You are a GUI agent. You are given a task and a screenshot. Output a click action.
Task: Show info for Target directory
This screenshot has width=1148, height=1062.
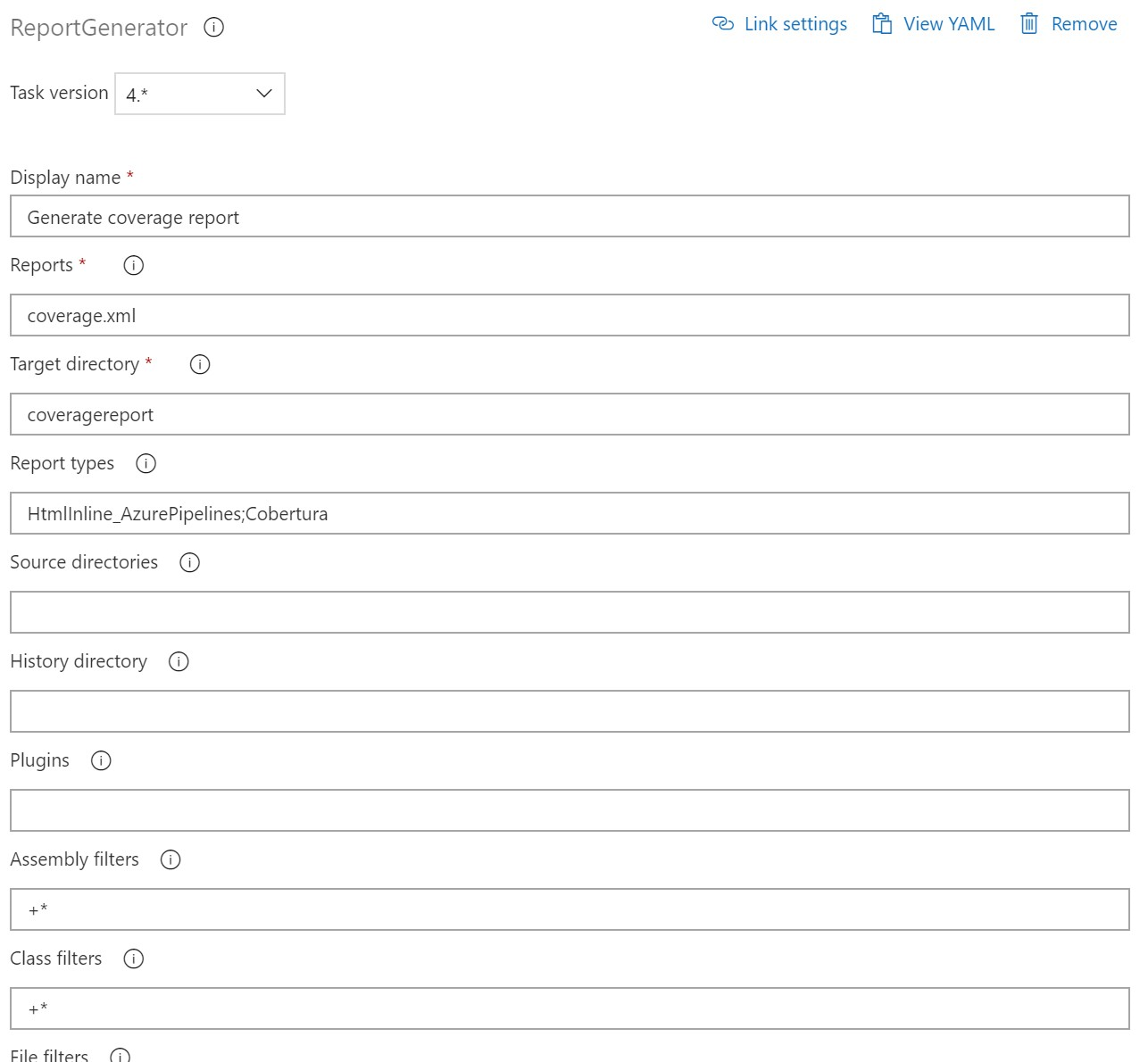click(x=200, y=364)
